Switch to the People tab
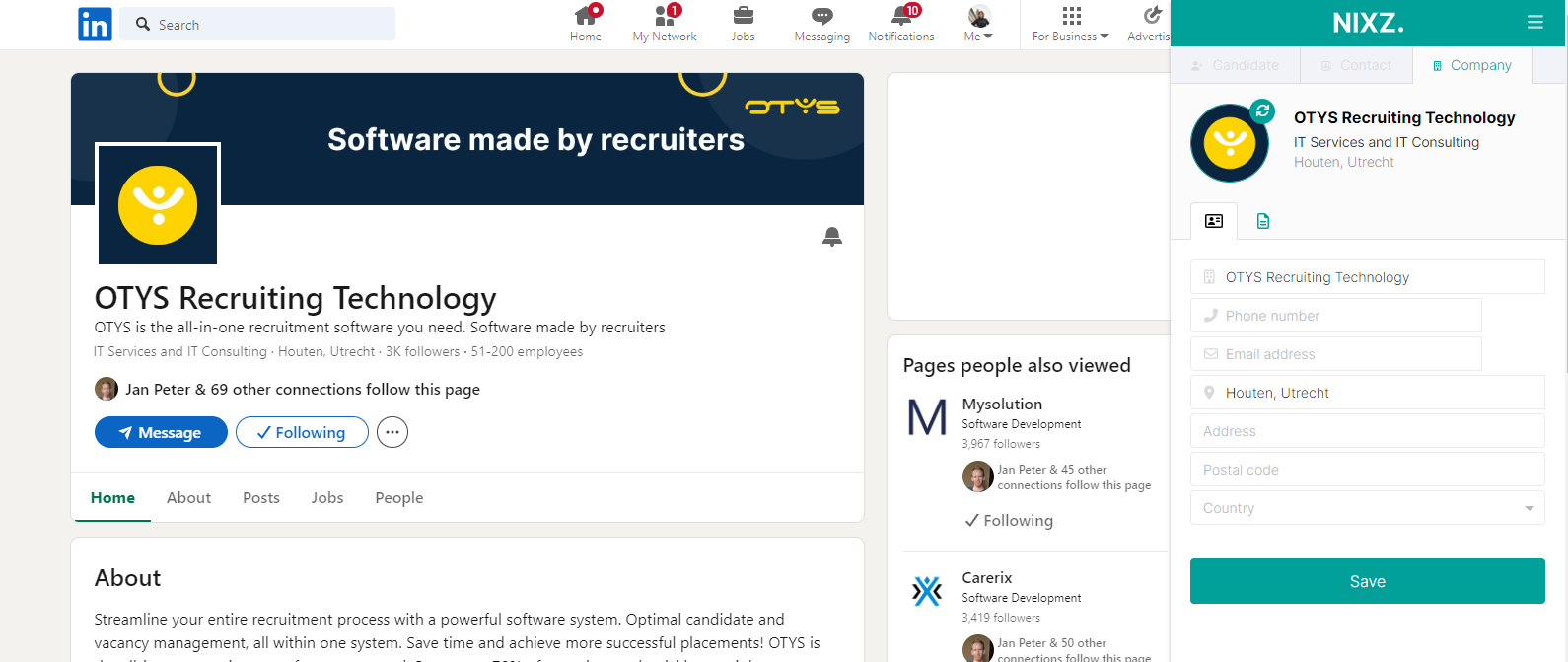1568x662 pixels. point(399,498)
